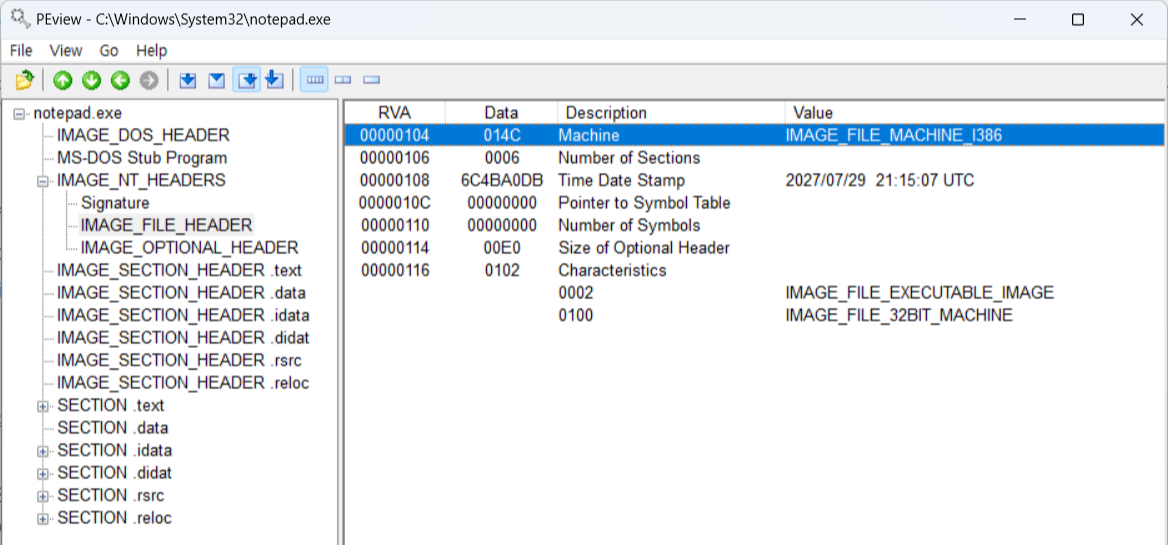This screenshot has width=1168, height=545.
Task: Click the green up arrow toolbar button
Action: 63,80
